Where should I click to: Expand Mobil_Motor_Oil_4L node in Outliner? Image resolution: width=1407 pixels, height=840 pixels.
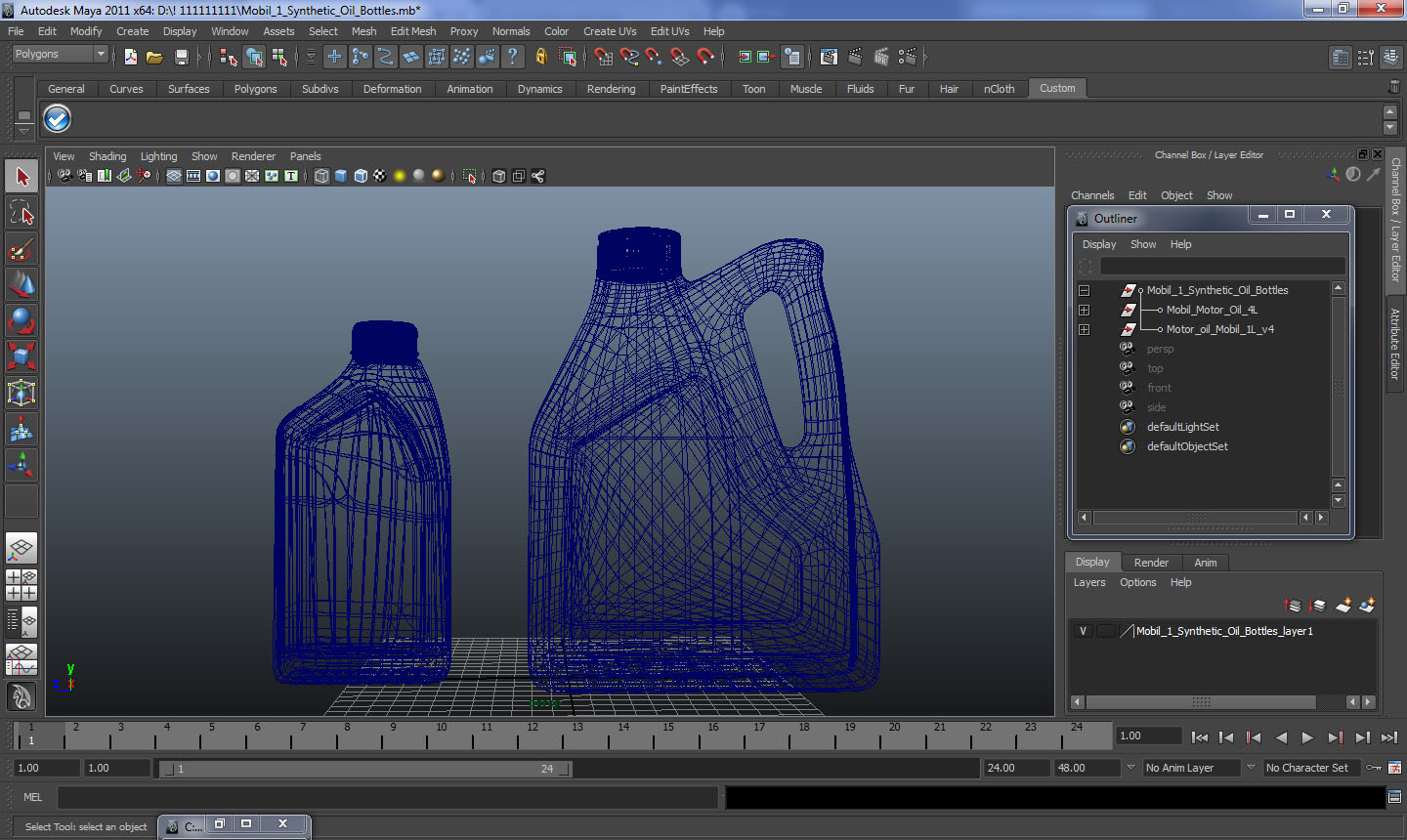[x=1084, y=310]
